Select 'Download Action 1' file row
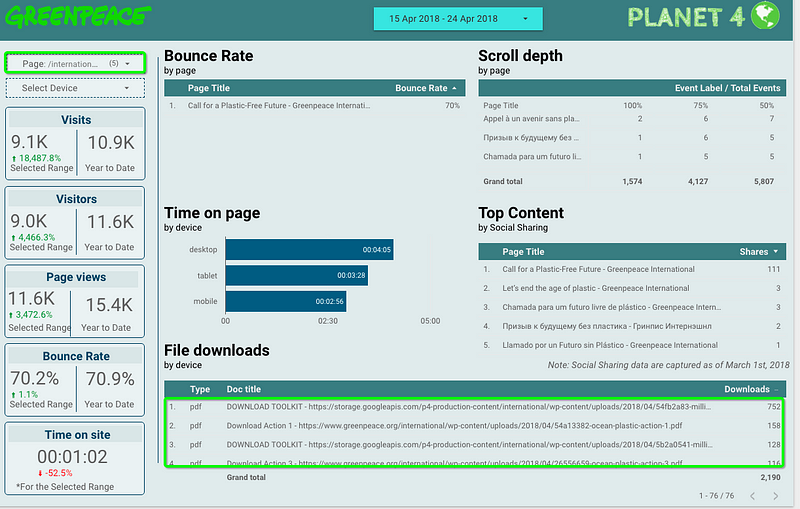 [x=474, y=425]
